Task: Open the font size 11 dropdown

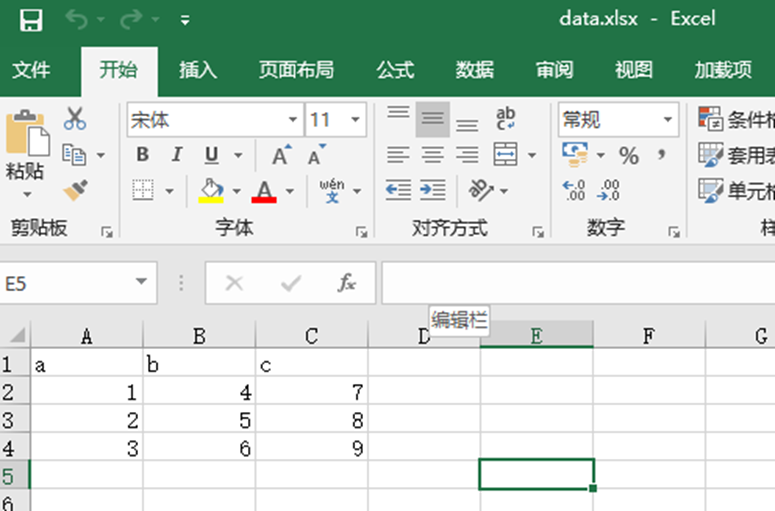Action: tap(355, 120)
